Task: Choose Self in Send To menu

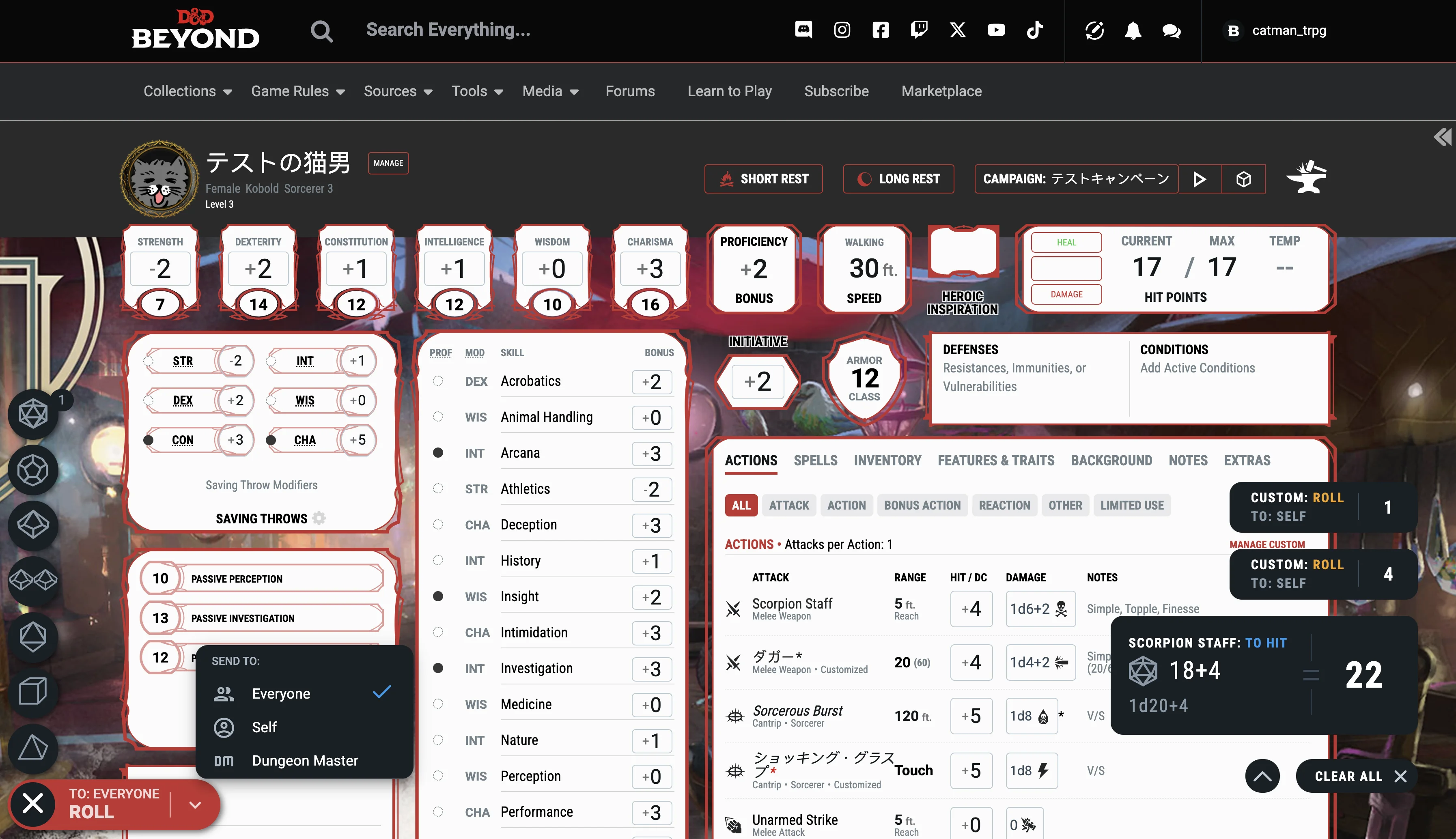Action: [304, 727]
